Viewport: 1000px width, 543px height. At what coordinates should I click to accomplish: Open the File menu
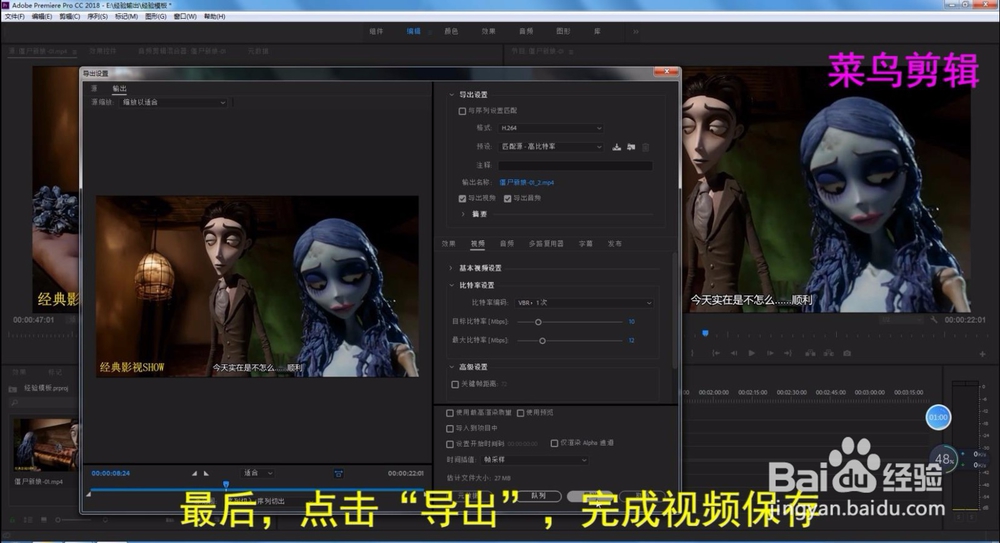pos(14,17)
